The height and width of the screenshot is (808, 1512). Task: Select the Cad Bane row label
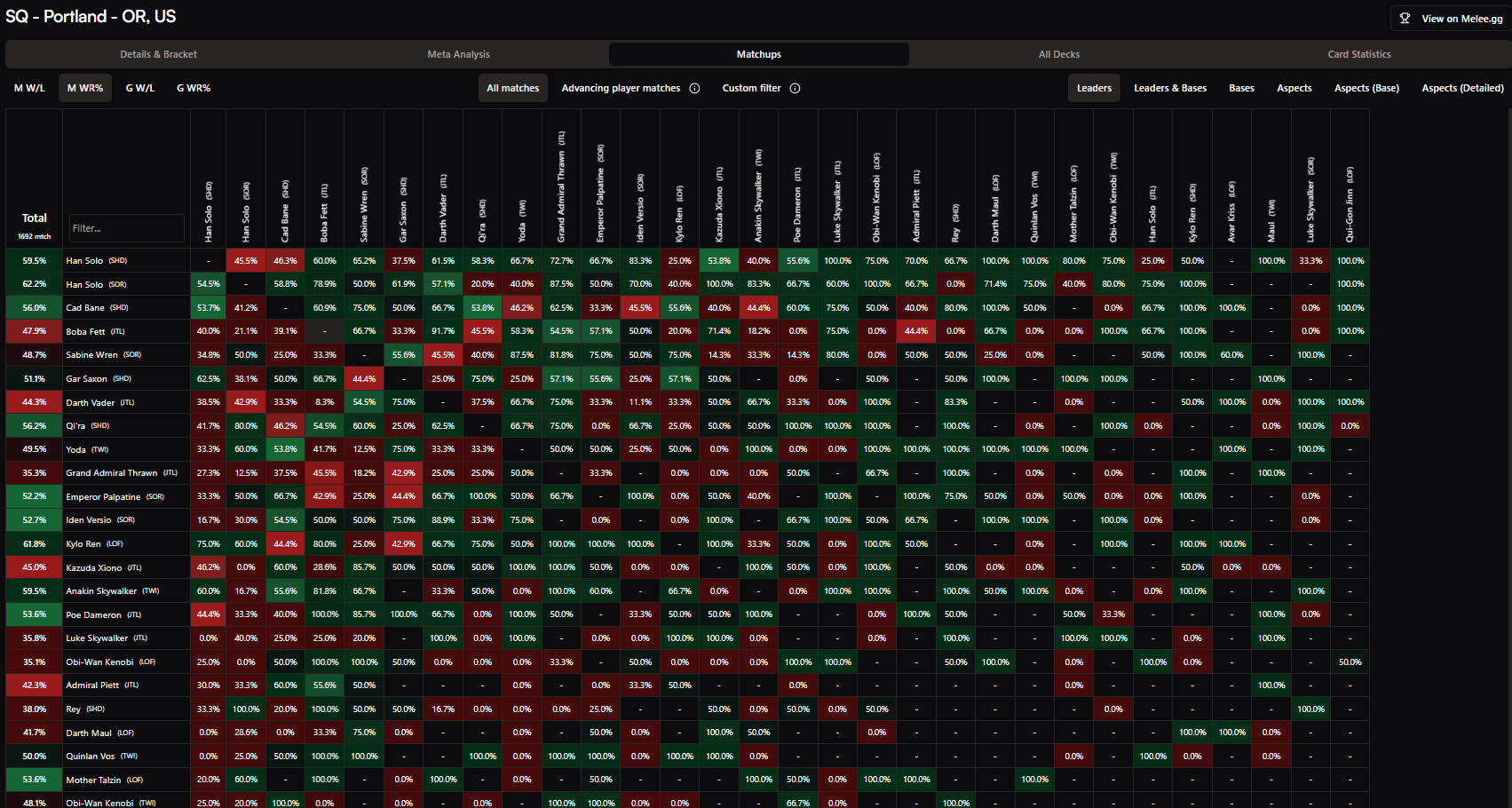85,308
